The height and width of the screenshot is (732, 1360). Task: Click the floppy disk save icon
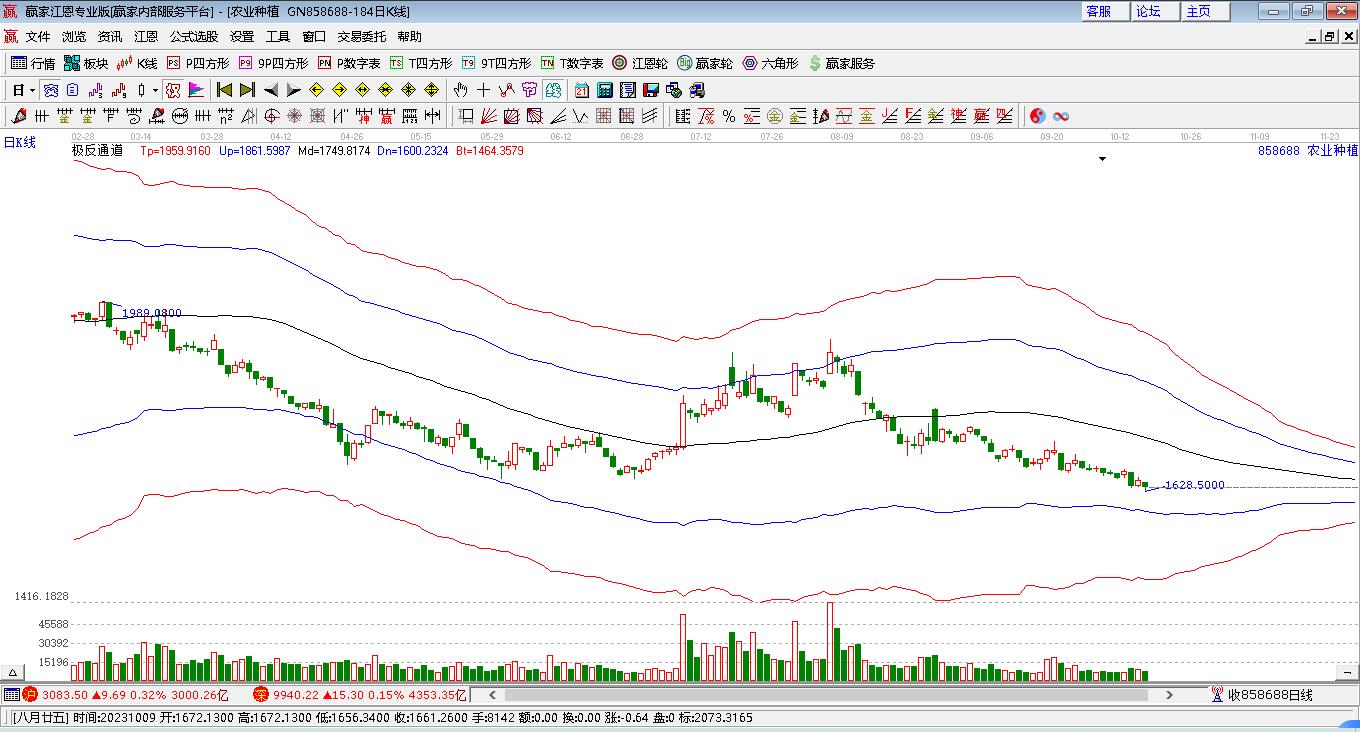tap(650, 90)
